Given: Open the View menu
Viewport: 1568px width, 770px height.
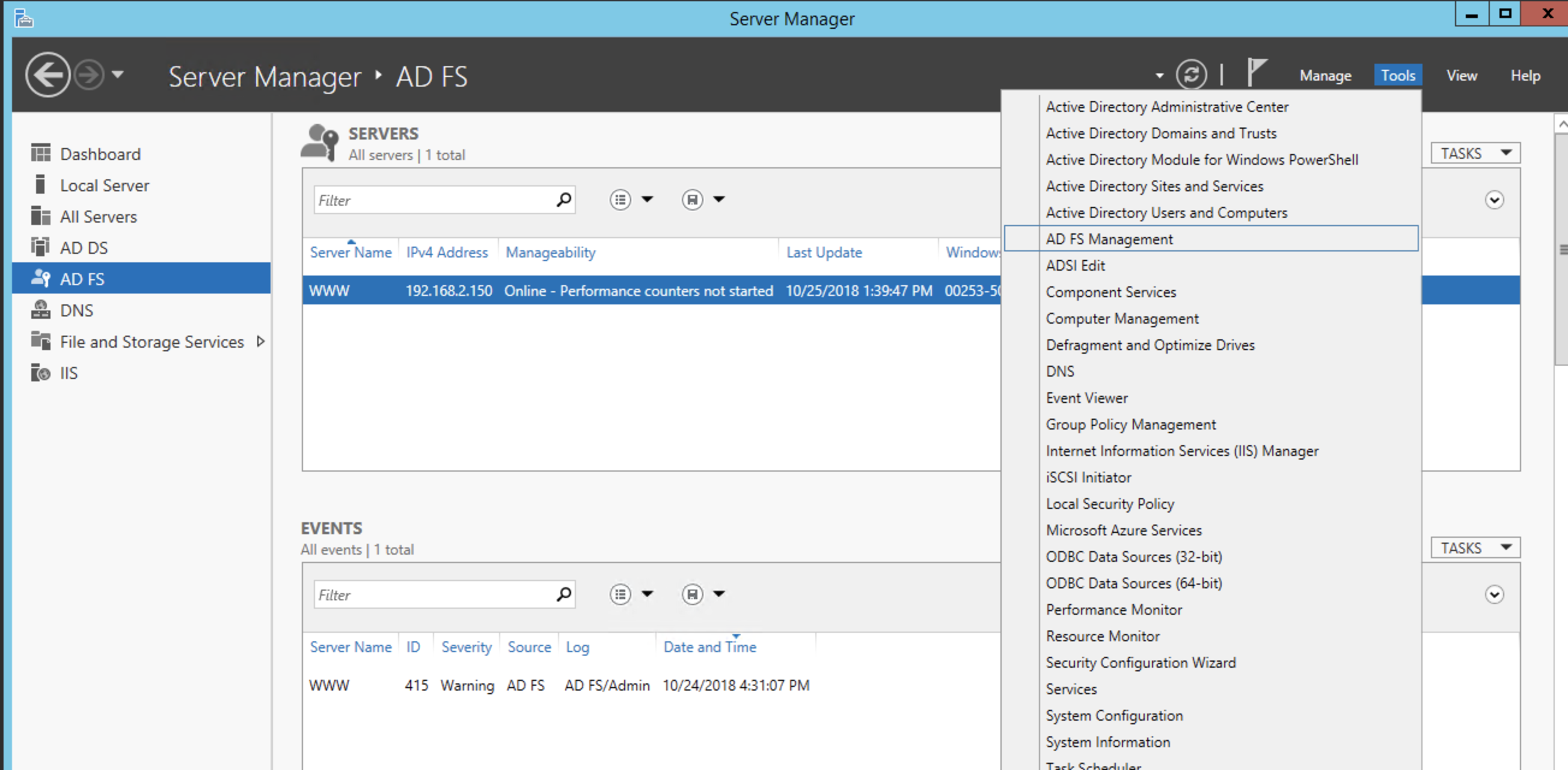Looking at the screenshot, I should pos(1462,76).
